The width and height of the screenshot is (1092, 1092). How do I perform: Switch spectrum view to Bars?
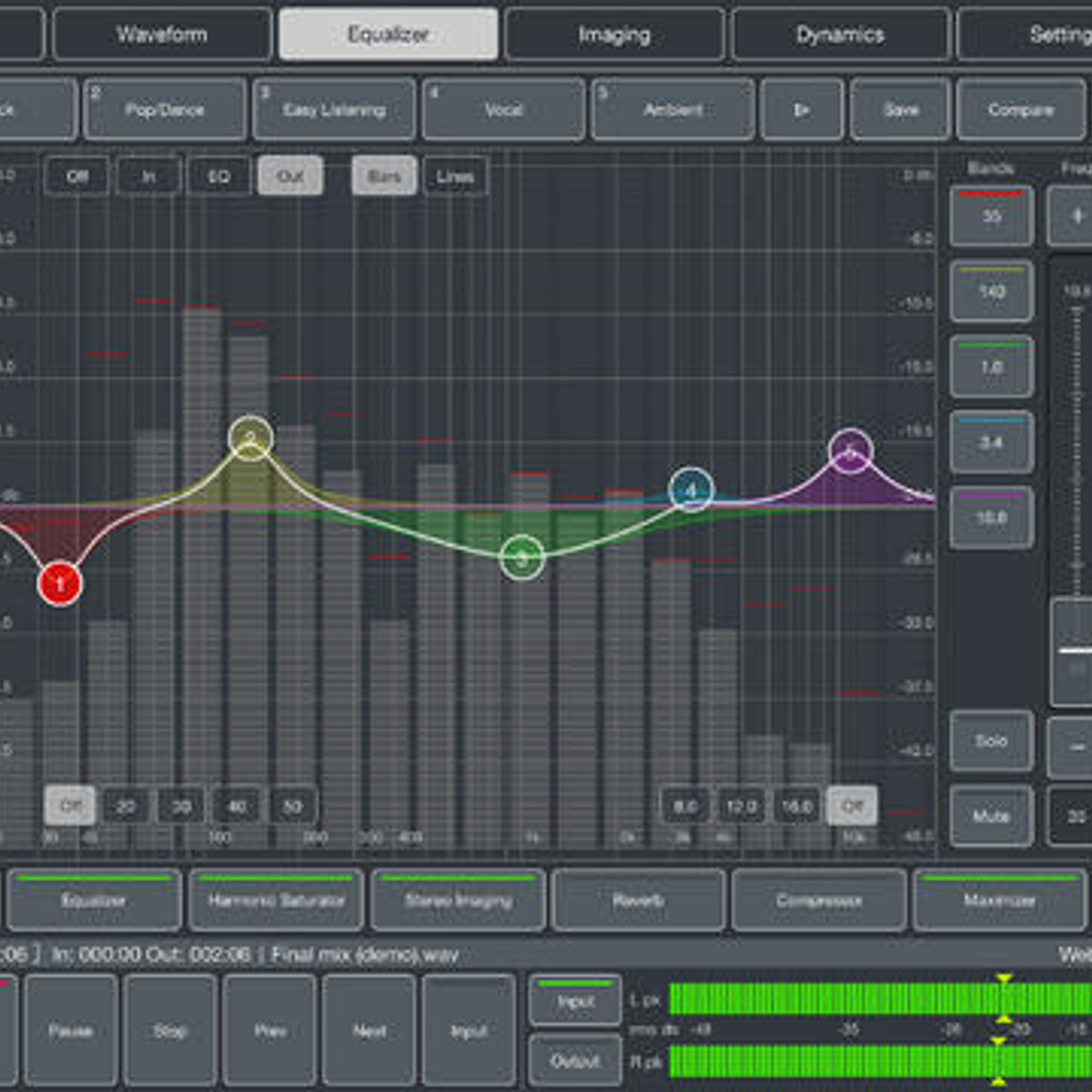tap(384, 176)
